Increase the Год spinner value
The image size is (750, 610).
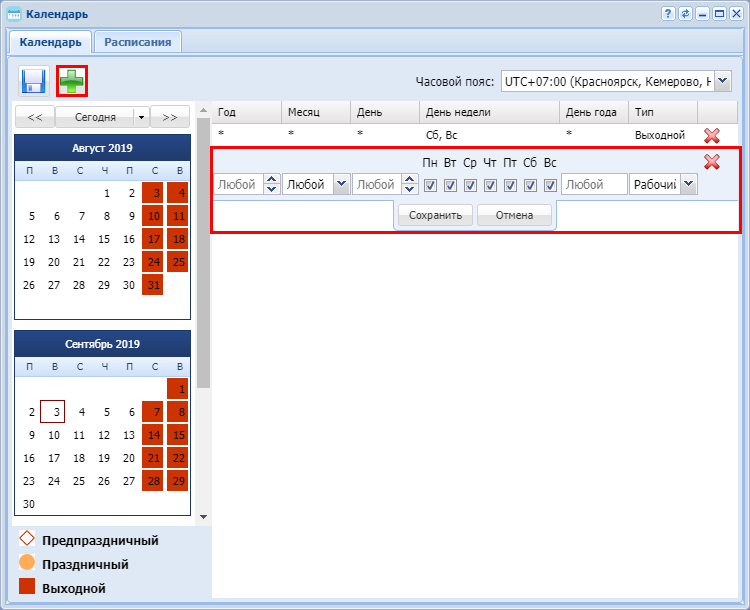pos(272,179)
